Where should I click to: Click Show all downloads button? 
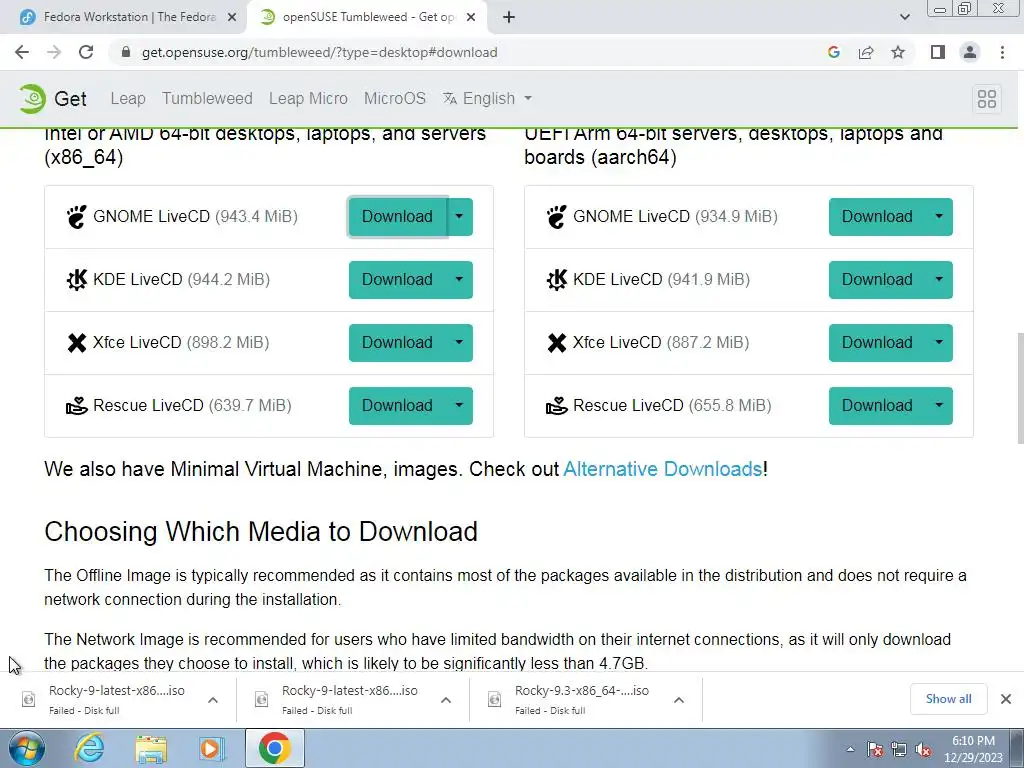948,699
